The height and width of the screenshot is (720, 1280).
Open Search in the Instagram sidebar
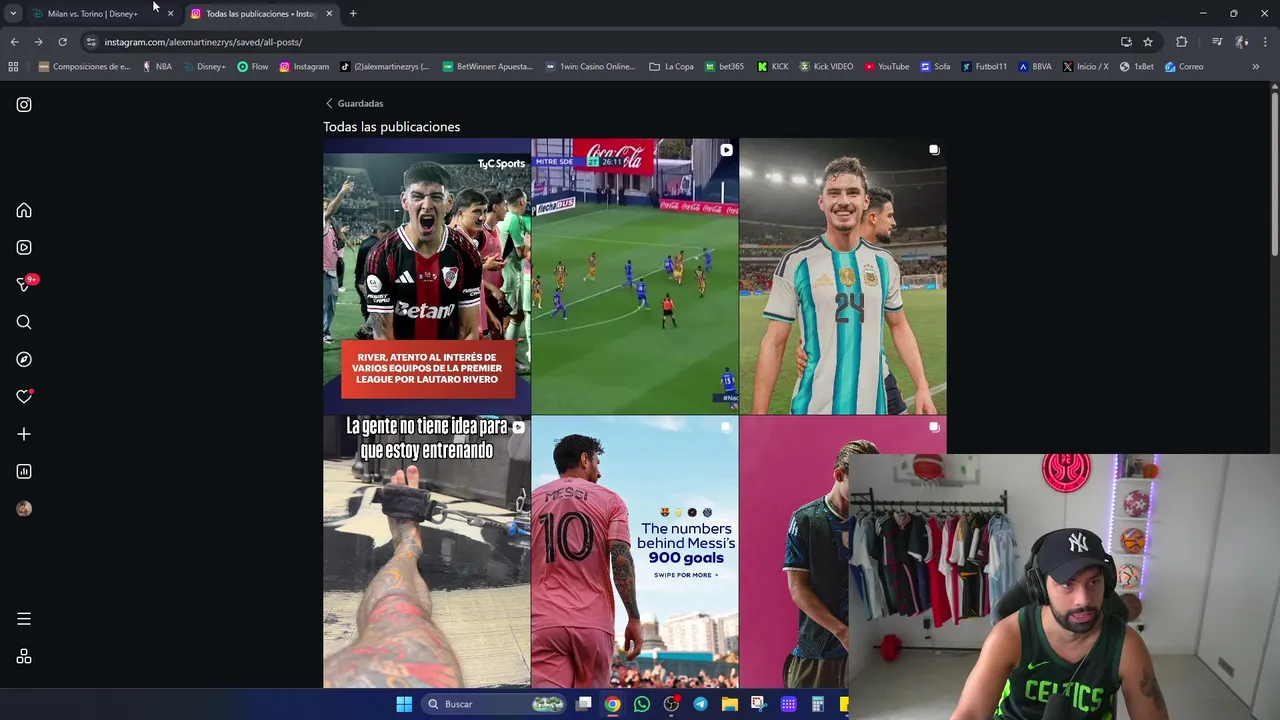24,322
